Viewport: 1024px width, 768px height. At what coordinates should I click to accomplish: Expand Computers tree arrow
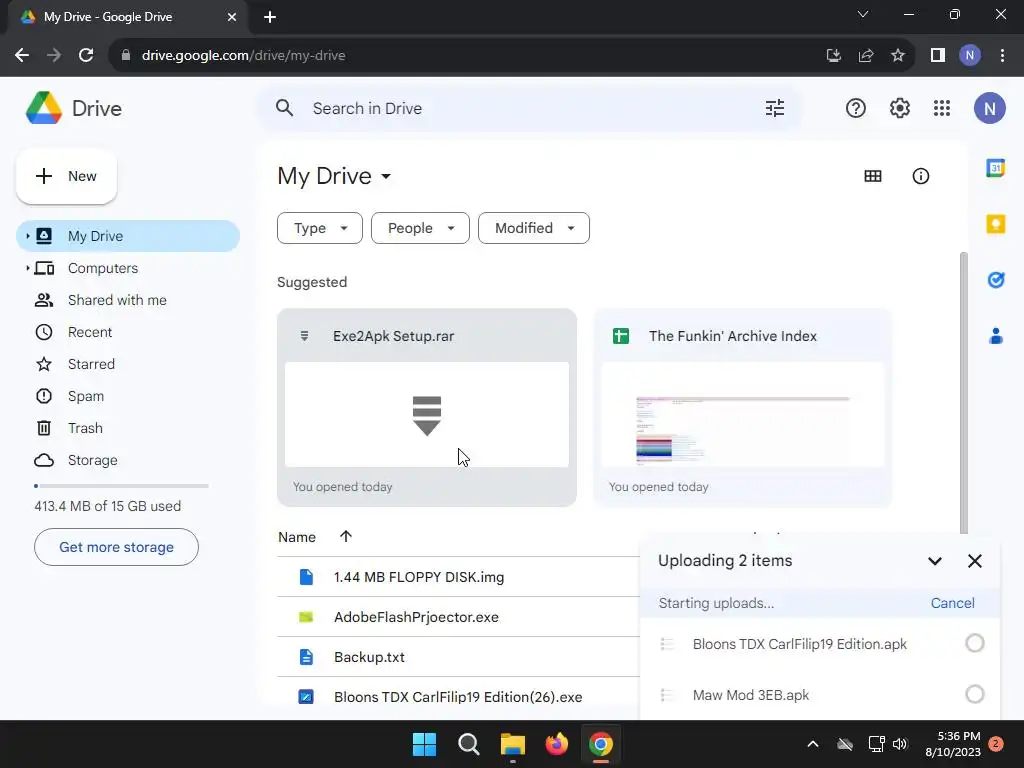click(x=27, y=268)
